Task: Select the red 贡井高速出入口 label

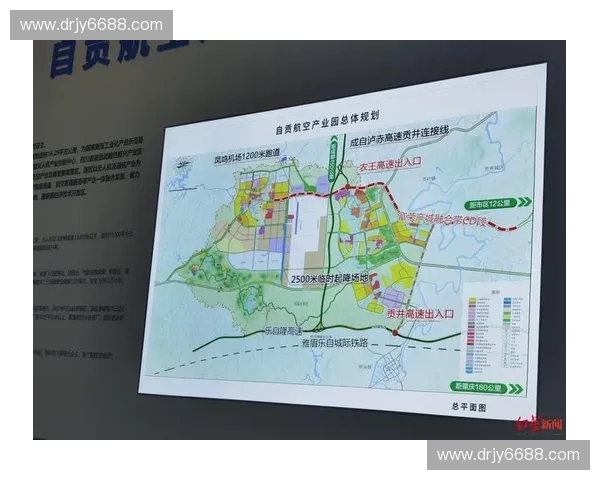Action: pos(420,314)
